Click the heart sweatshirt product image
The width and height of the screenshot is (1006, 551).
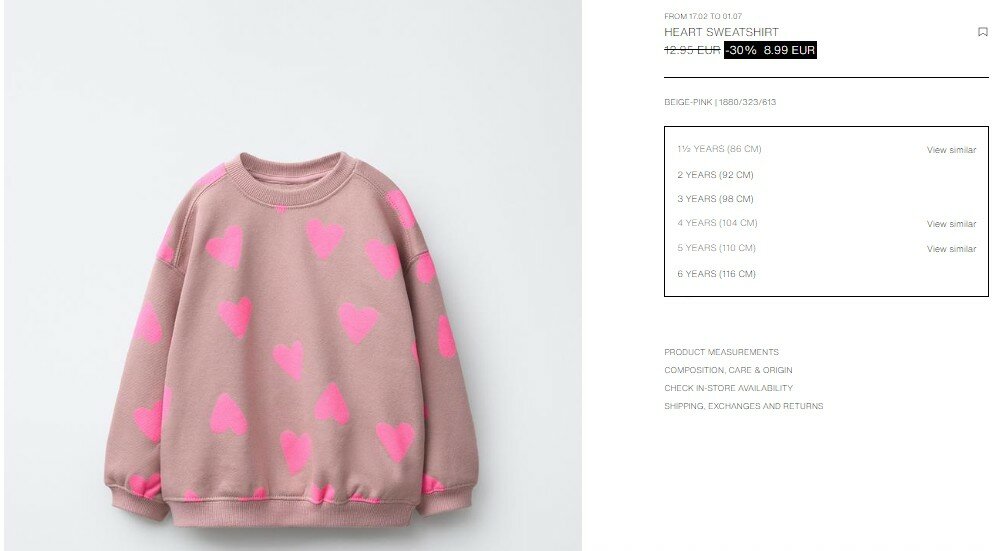(x=293, y=275)
